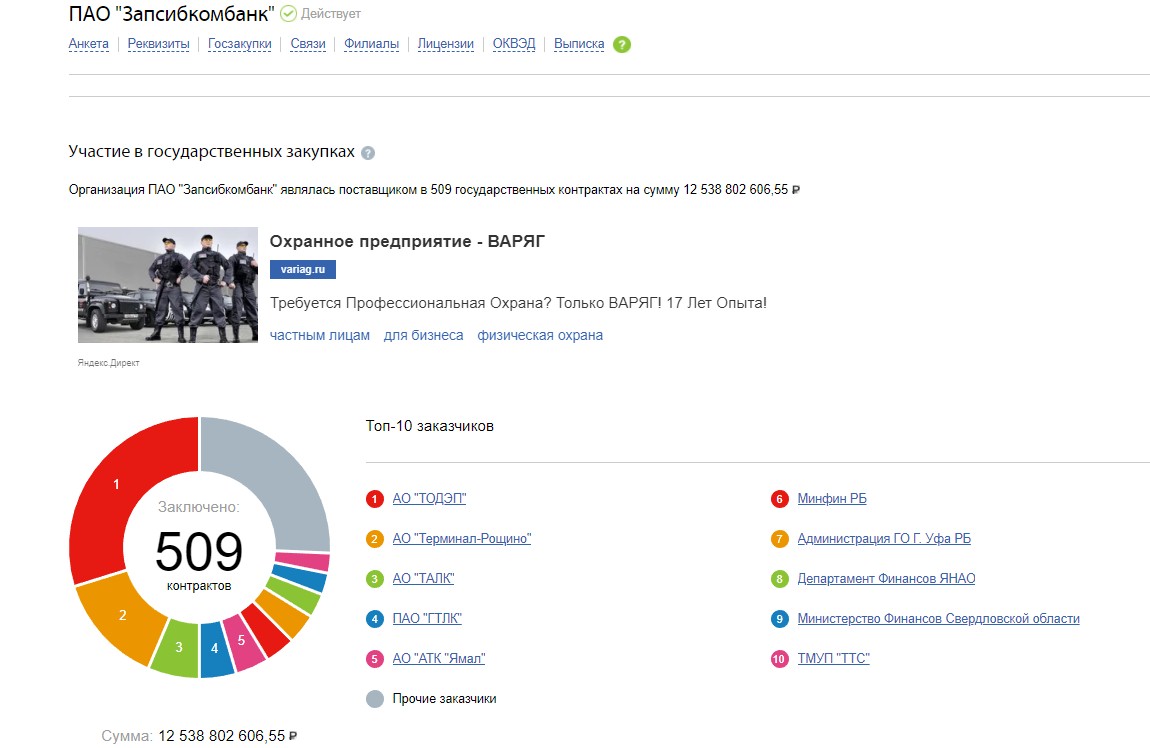
Task: Open the Минфин РБ customer link
Action: point(832,499)
